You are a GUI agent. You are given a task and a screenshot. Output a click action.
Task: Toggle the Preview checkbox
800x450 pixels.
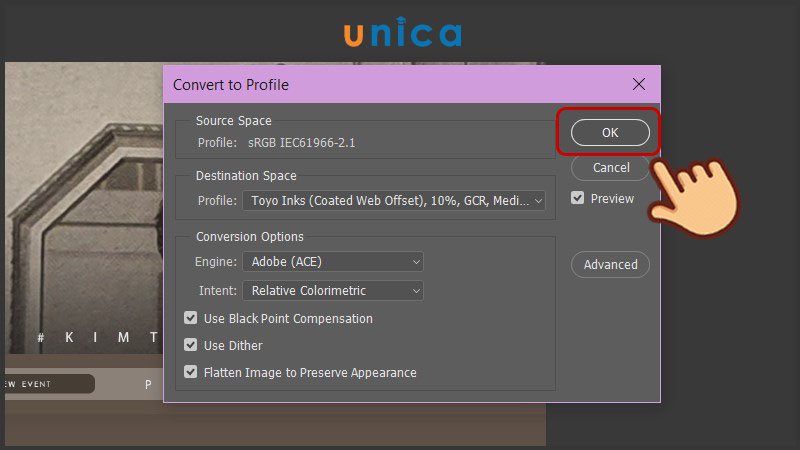[578, 198]
